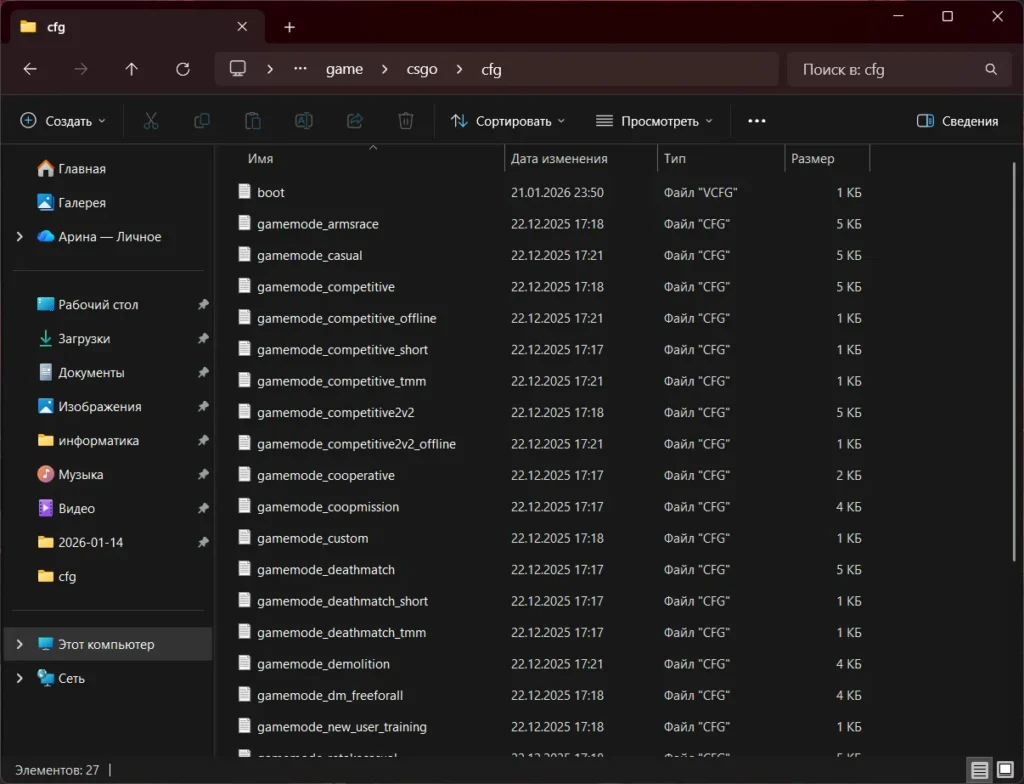Go up one folder level
The width and height of the screenshot is (1024, 784).
[131, 69]
